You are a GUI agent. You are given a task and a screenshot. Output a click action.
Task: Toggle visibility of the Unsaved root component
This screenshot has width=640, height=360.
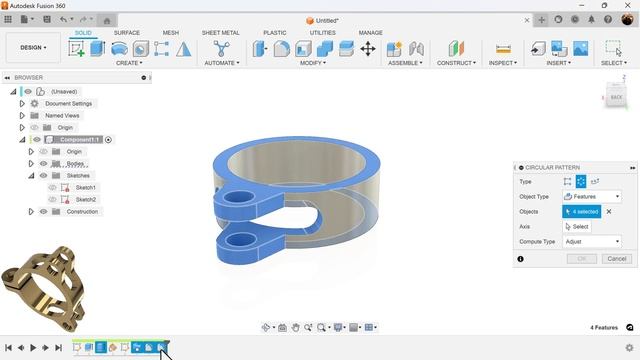28,91
